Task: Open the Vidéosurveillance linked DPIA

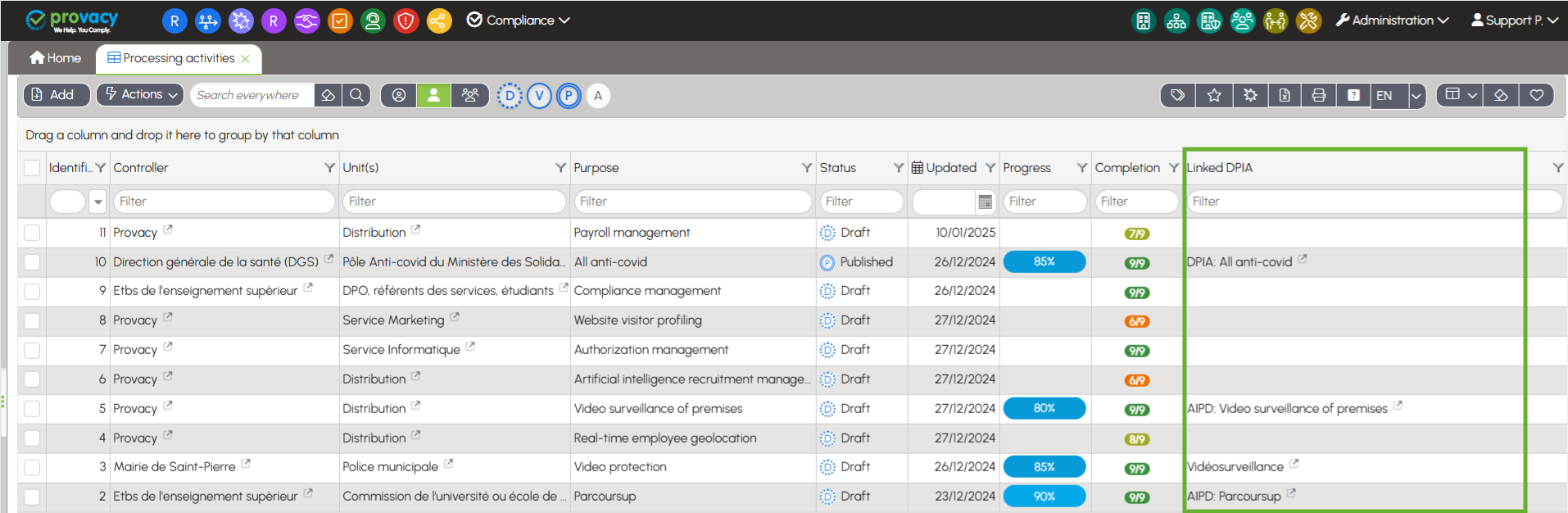Action: click(1235, 467)
